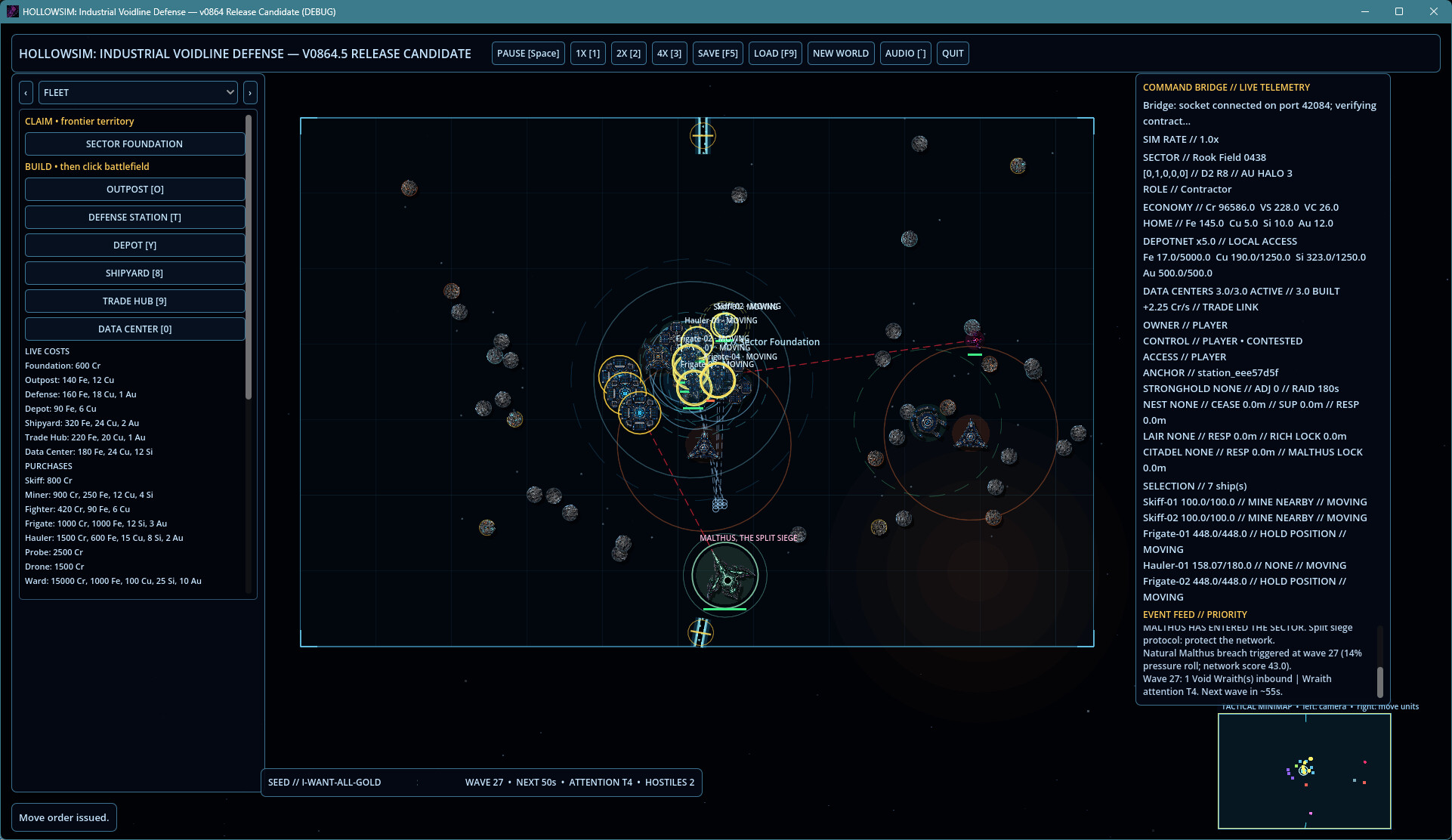Choose SHIPYARD [8] build option
The height and width of the screenshot is (840, 1452).
[134, 273]
